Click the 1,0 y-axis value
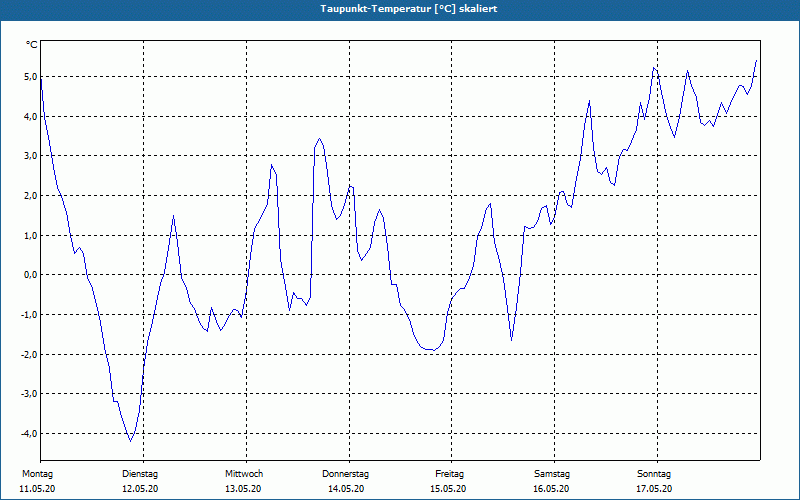The width and height of the screenshot is (800, 500). point(30,236)
